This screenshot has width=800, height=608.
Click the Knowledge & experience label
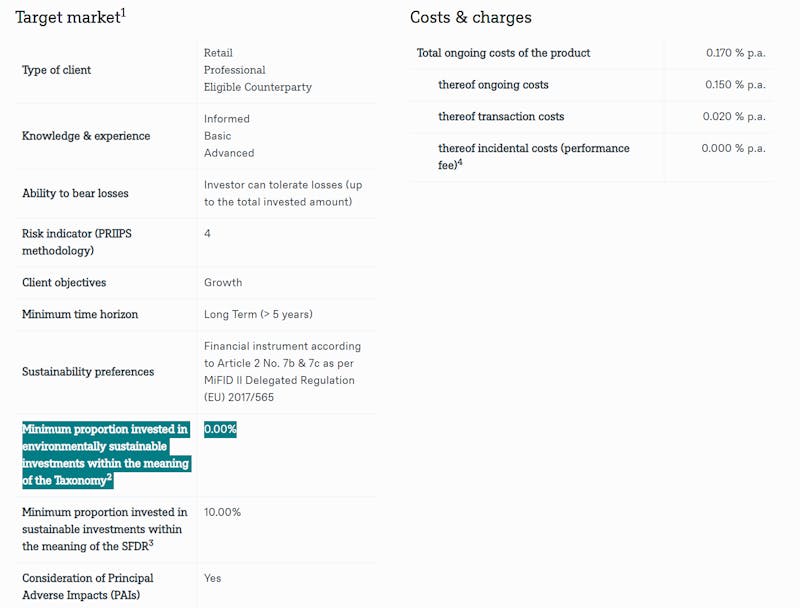tap(86, 136)
